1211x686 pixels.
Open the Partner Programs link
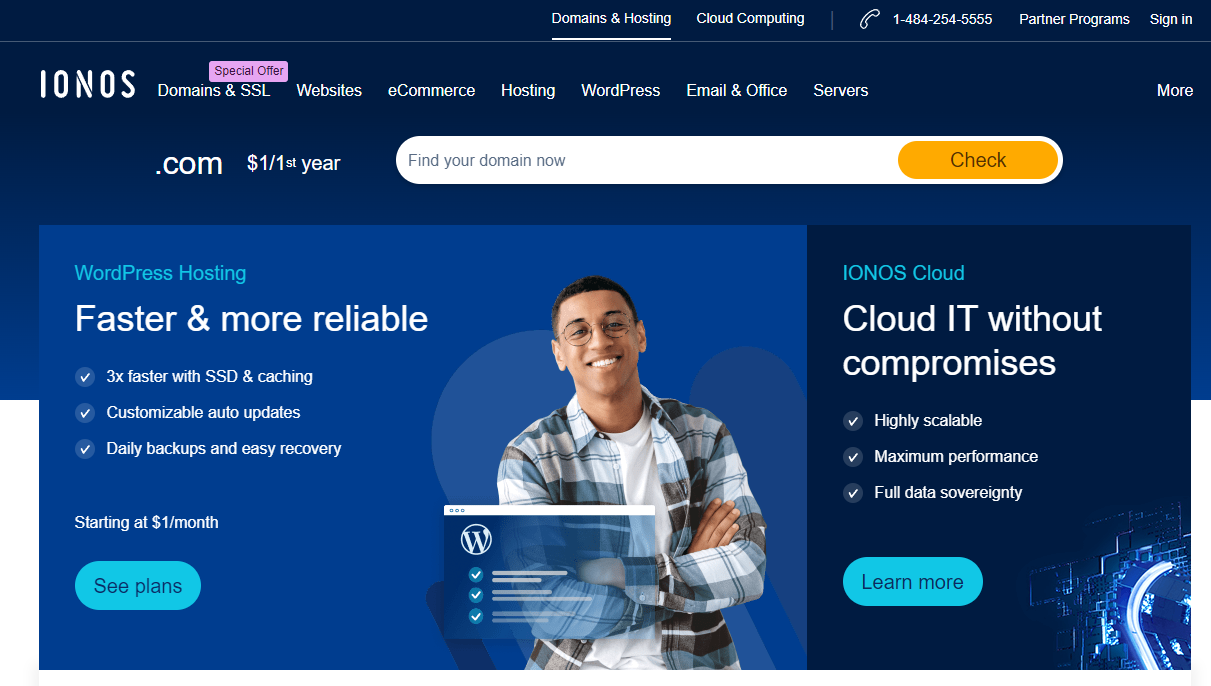[x=1074, y=19]
